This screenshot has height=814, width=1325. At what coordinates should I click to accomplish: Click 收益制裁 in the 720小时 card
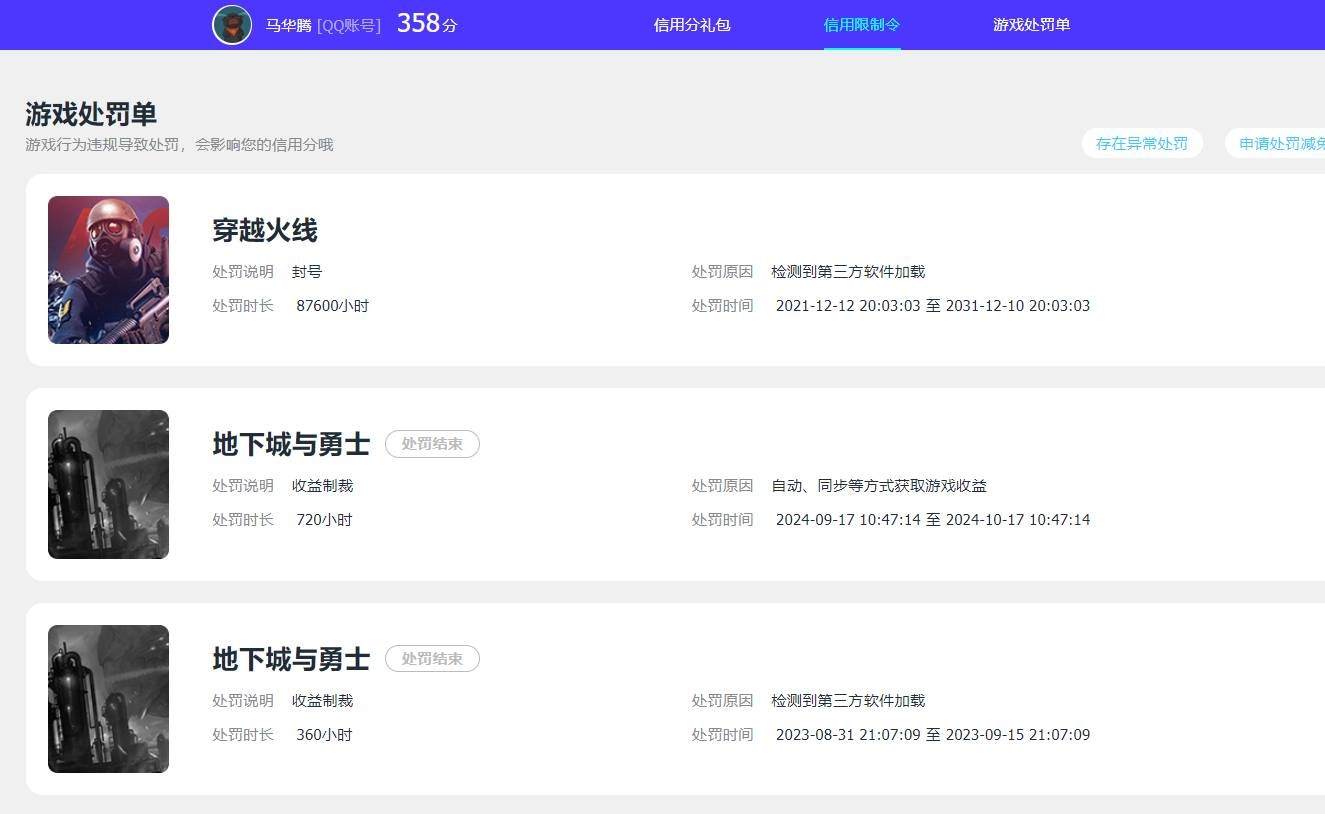323,486
